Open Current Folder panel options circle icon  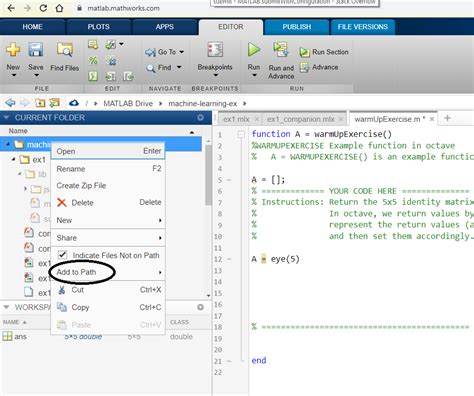[x=200, y=117]
